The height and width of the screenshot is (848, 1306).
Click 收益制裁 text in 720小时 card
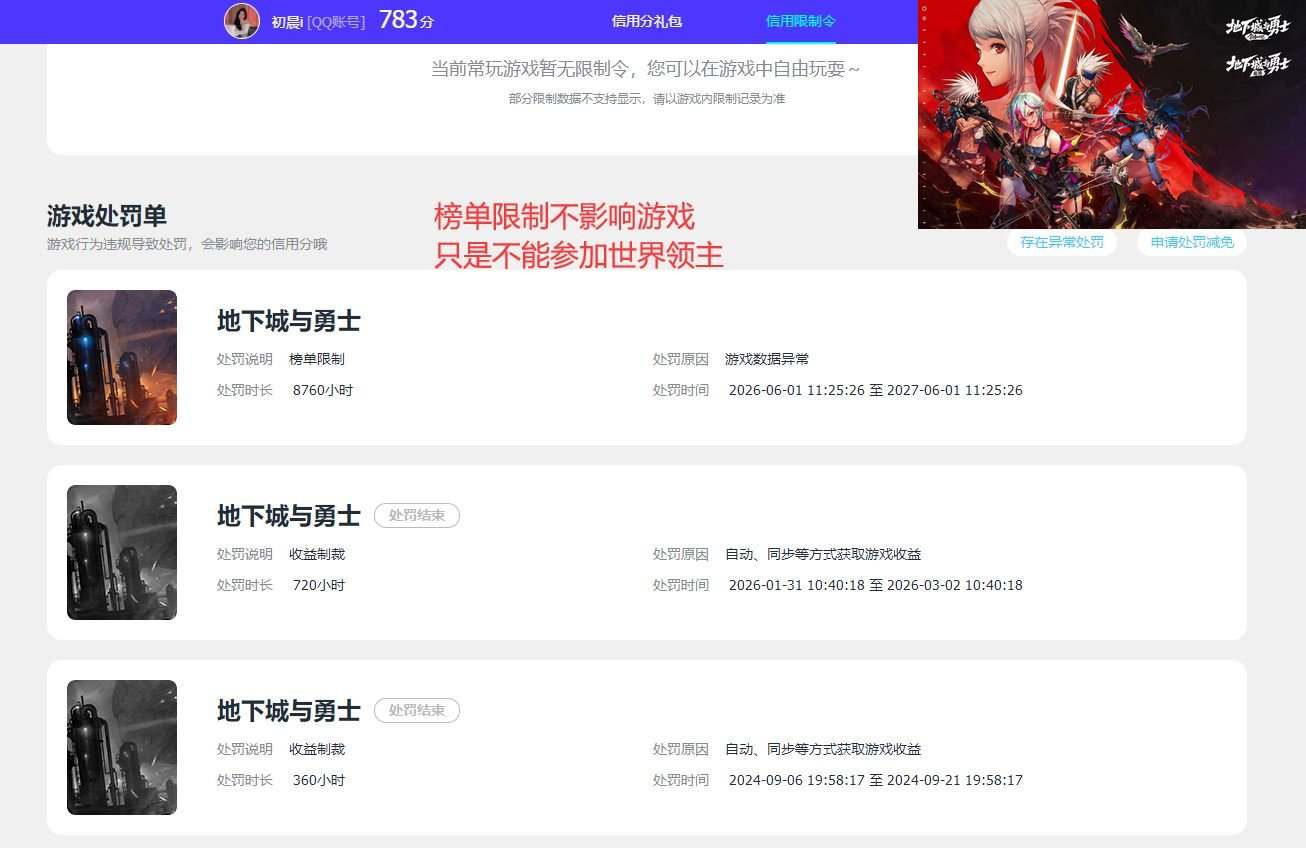[x=317, y=554]
